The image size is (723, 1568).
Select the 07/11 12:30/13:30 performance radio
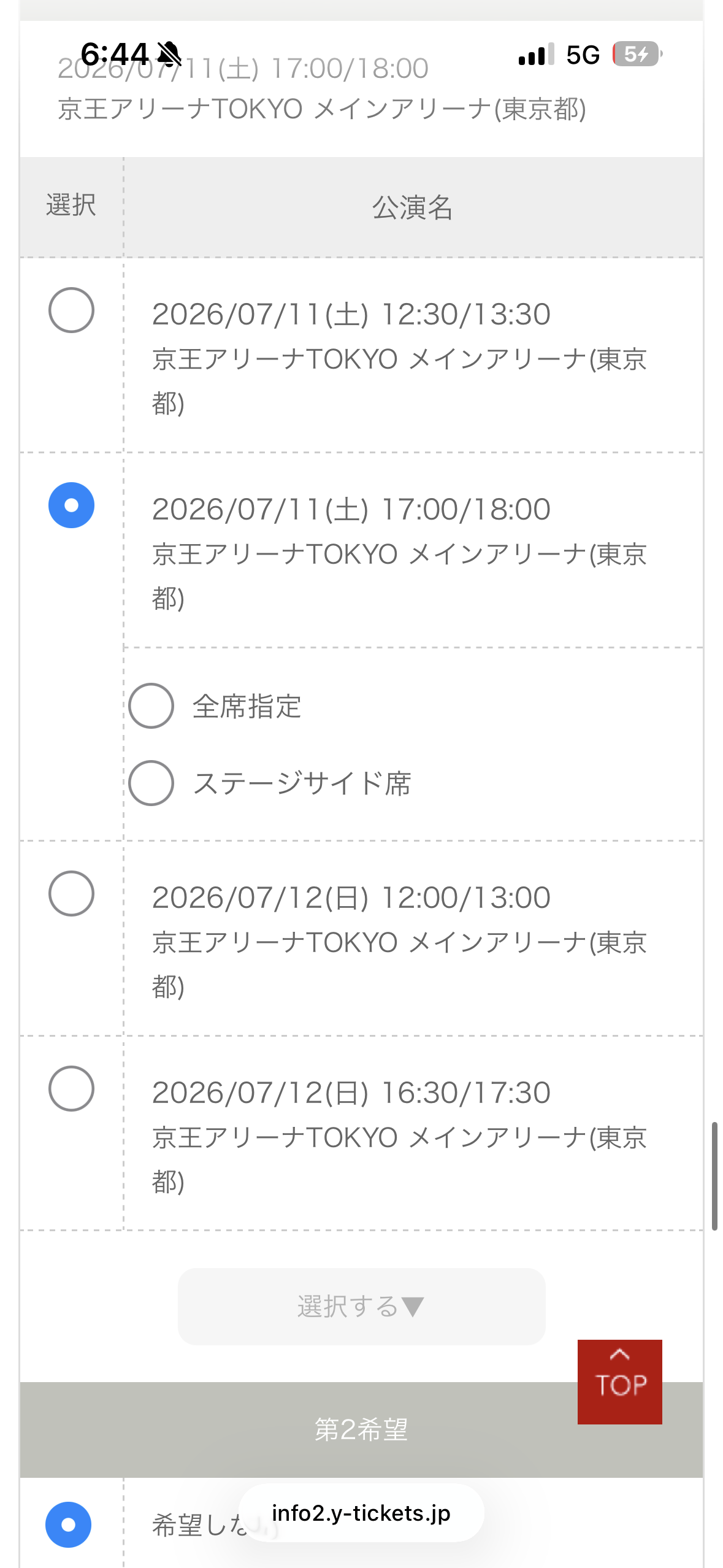point(71,310)
